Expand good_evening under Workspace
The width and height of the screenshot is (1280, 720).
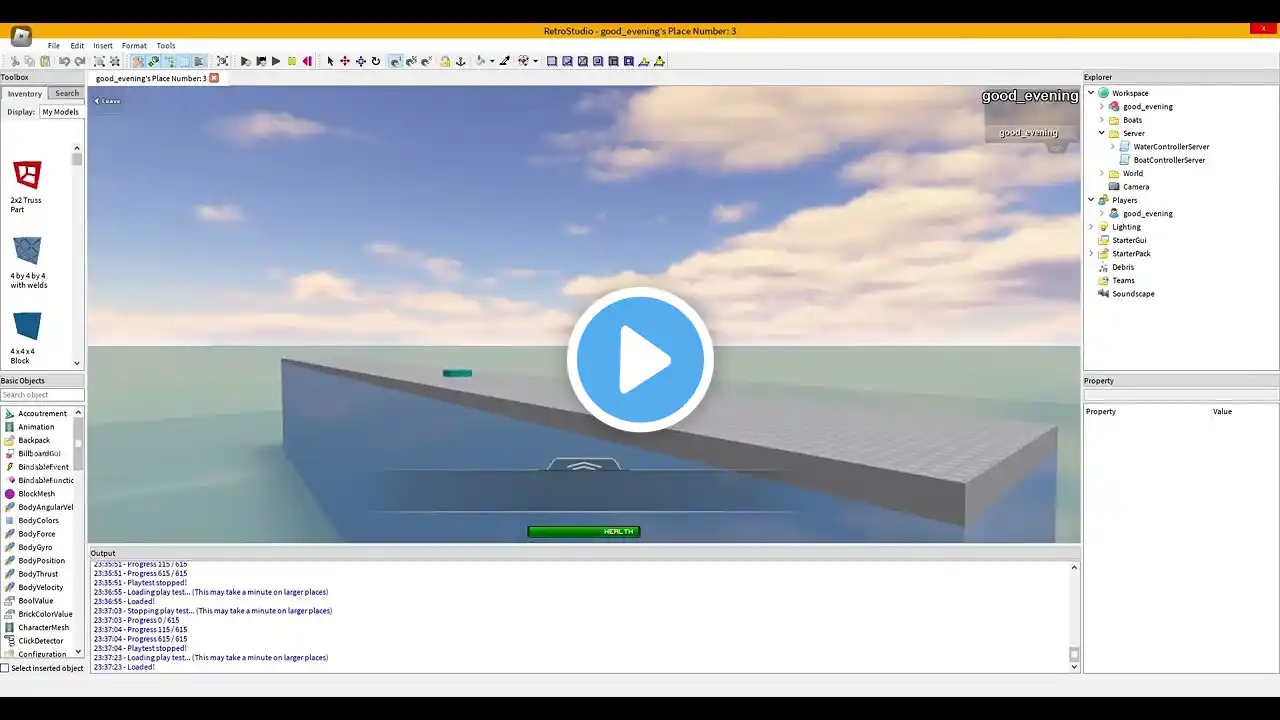[x=1102, y=106]
